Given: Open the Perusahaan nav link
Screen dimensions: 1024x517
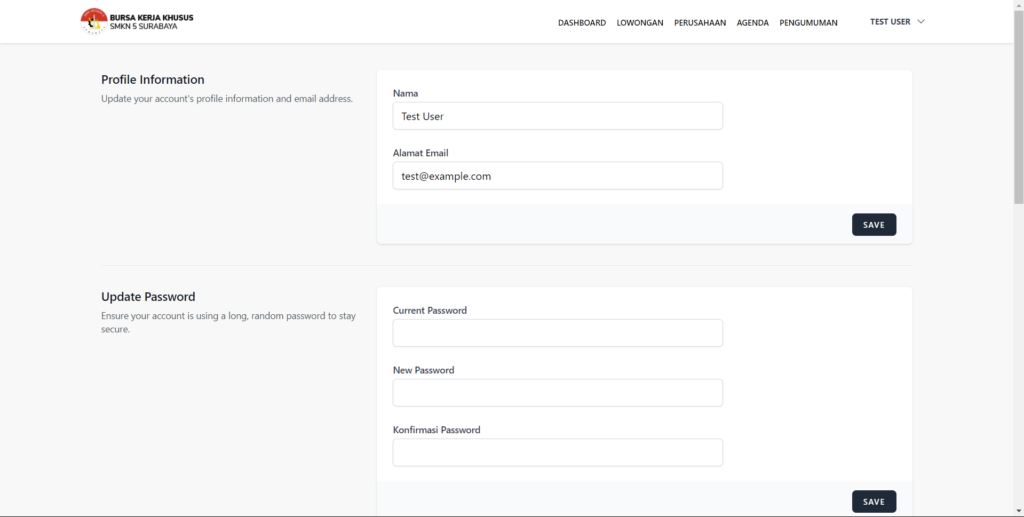Looking at the screenshot, I should click(700, 23).
